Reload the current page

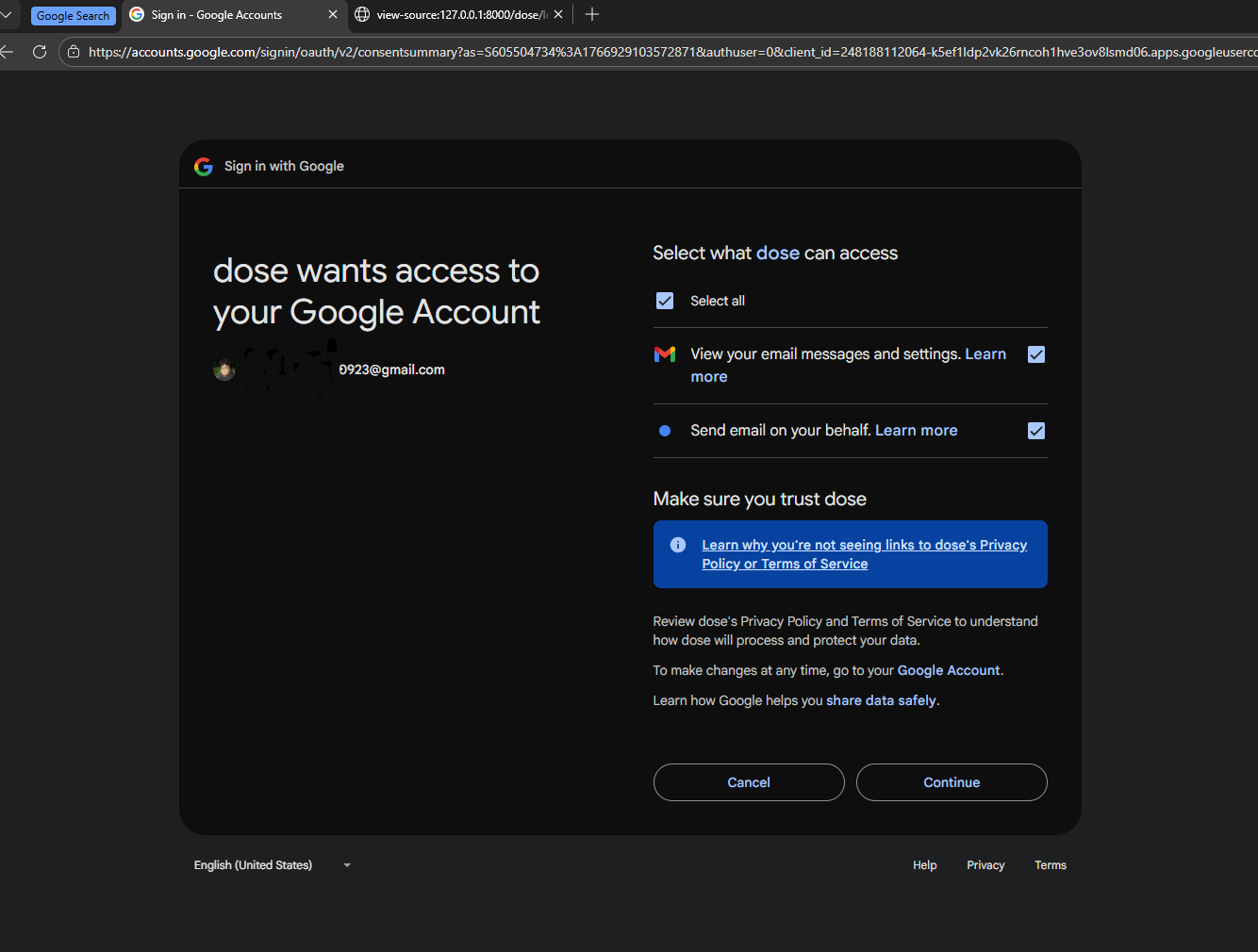(x=39, y=52)
